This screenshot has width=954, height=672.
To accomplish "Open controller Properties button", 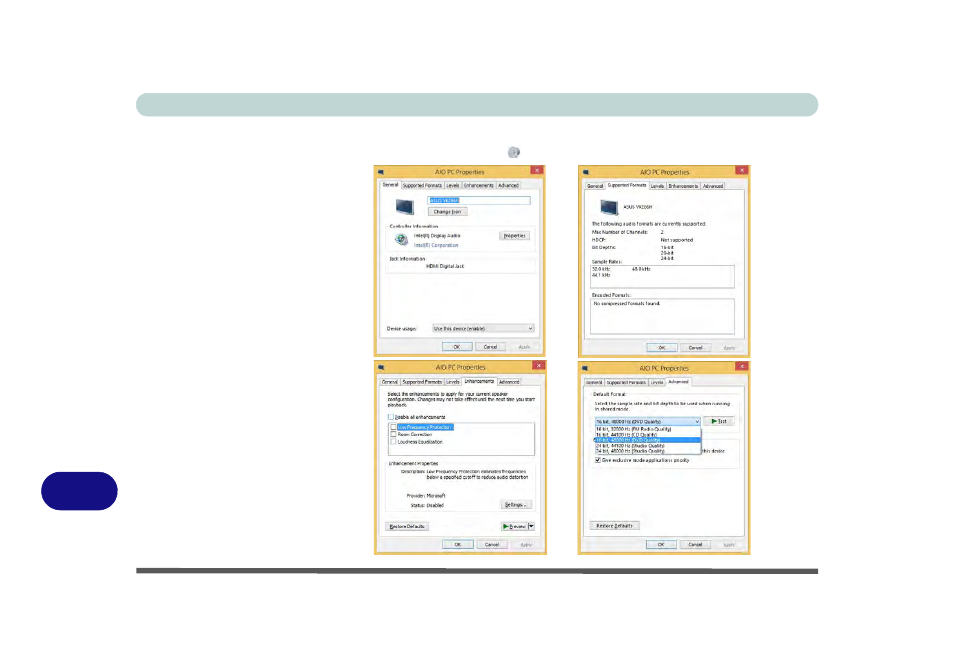I will (x=515, y=235).
